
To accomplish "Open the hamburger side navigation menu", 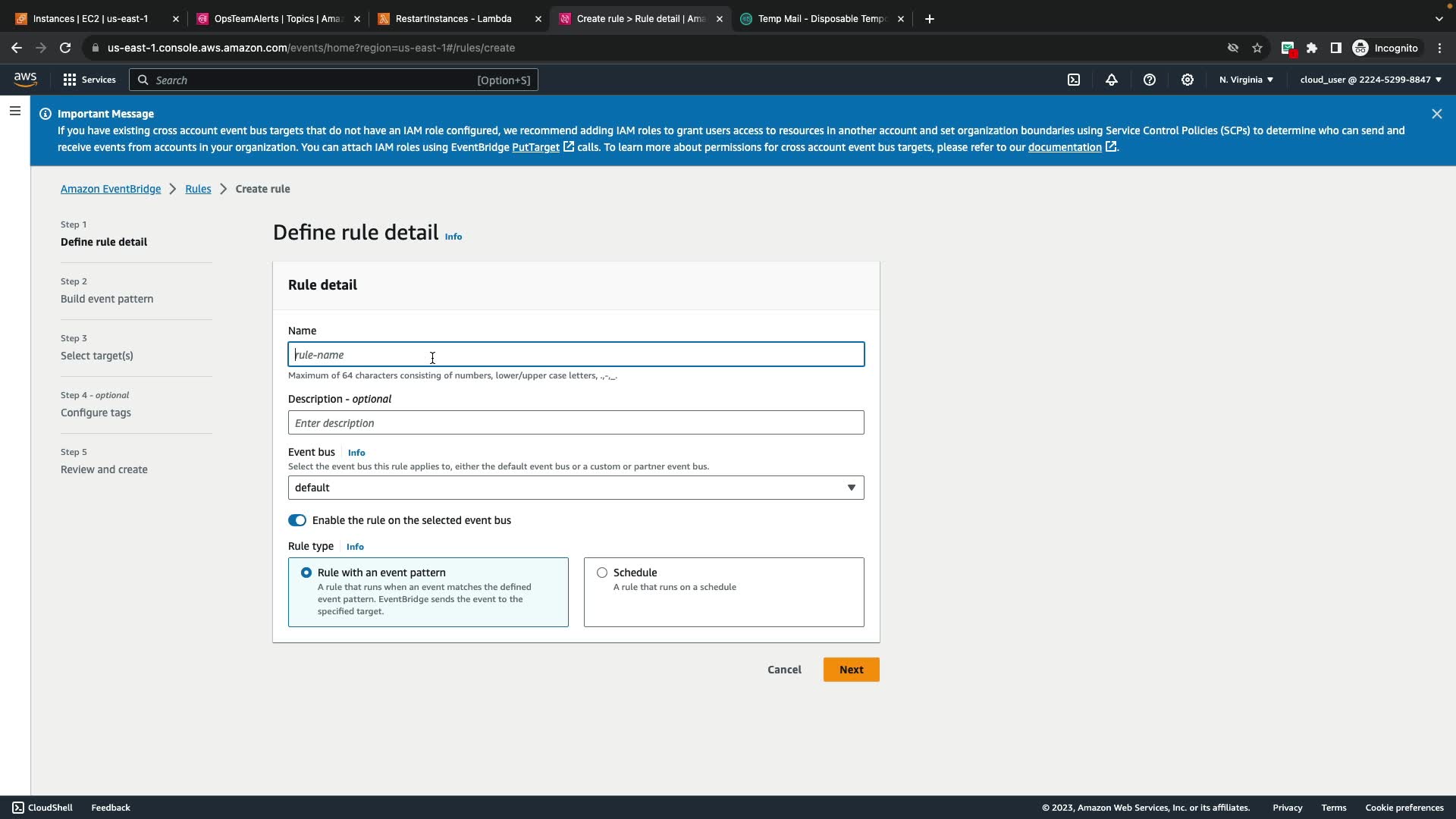I will pyautogui.click(x=14, y=111).
